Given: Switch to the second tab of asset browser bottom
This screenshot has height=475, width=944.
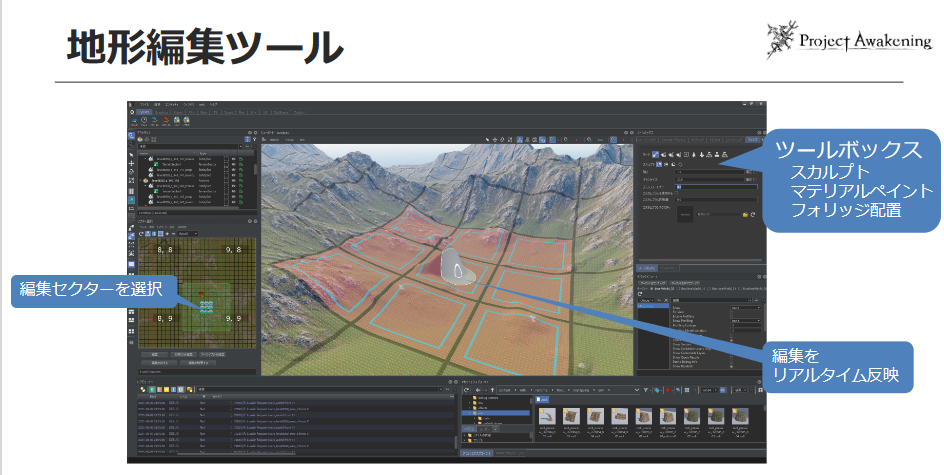Looking at the screenshot, I should 509,453.
